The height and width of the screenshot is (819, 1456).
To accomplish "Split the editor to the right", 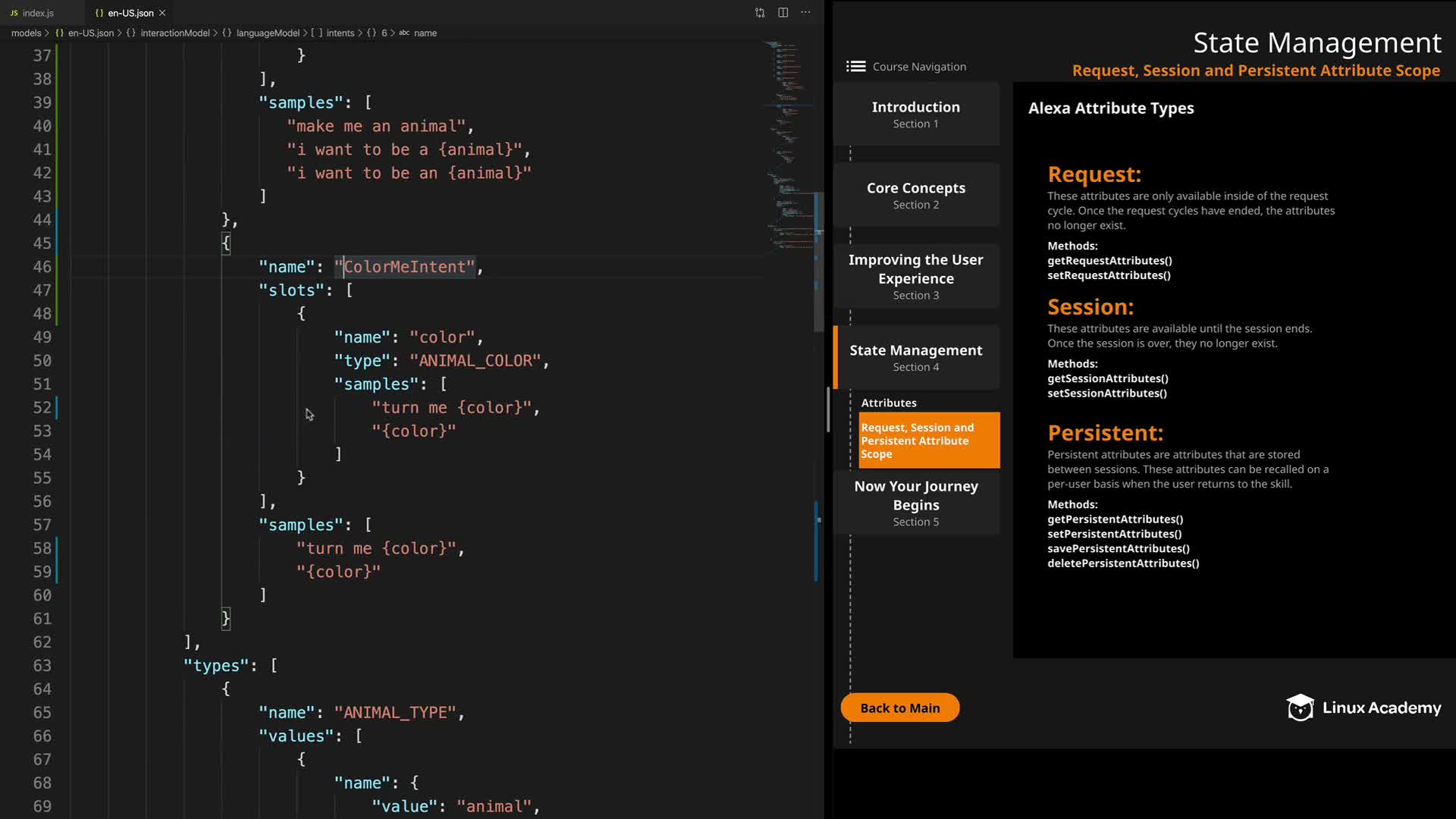I will click(783, 13).
